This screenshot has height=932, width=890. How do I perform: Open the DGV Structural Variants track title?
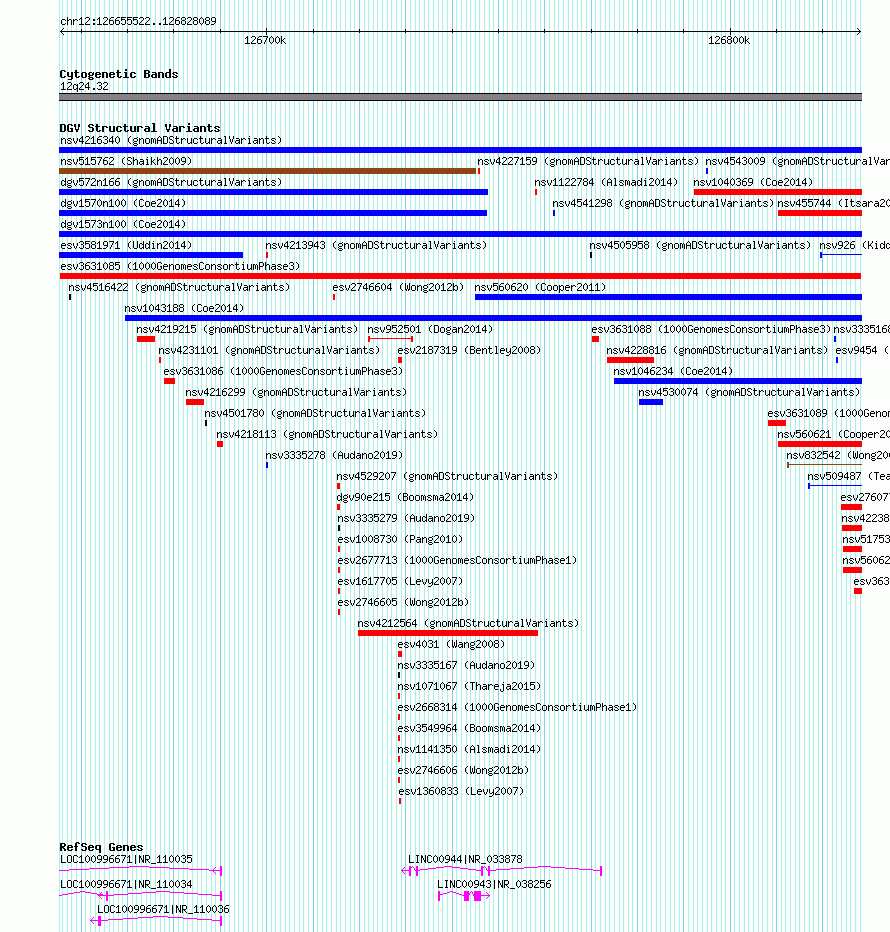[140, 128]
